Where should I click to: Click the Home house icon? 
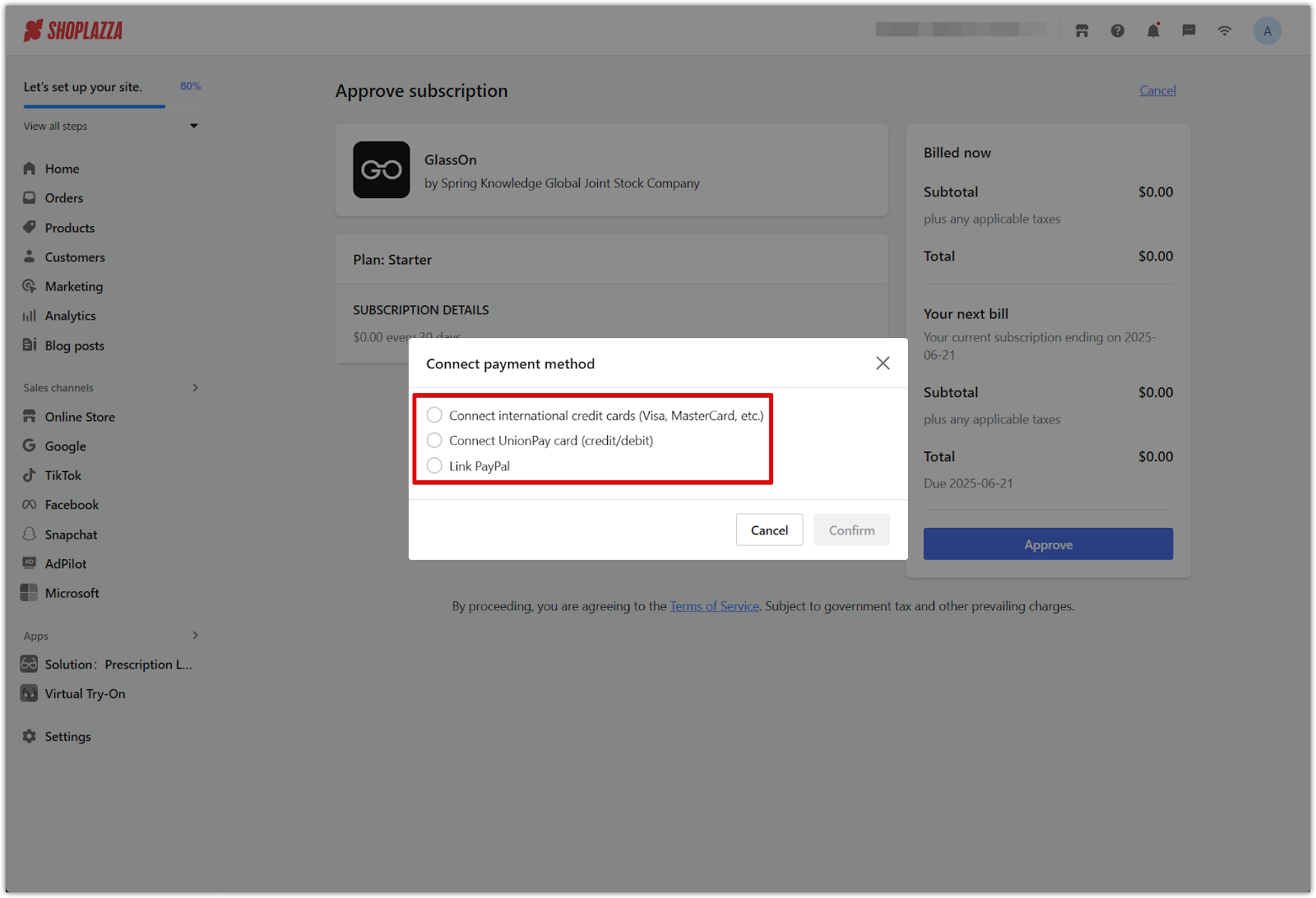point(30,169)
